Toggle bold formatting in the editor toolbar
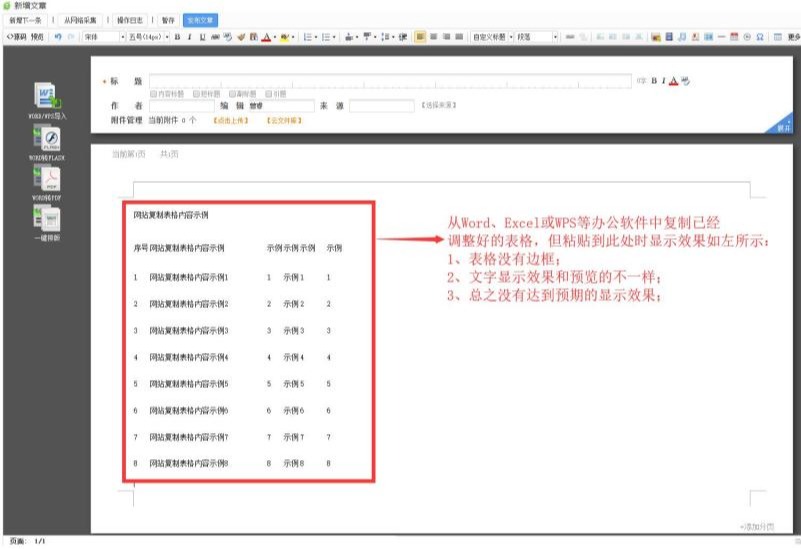Image resolution: width=801 pixels, height=549 pixels. 177,37
